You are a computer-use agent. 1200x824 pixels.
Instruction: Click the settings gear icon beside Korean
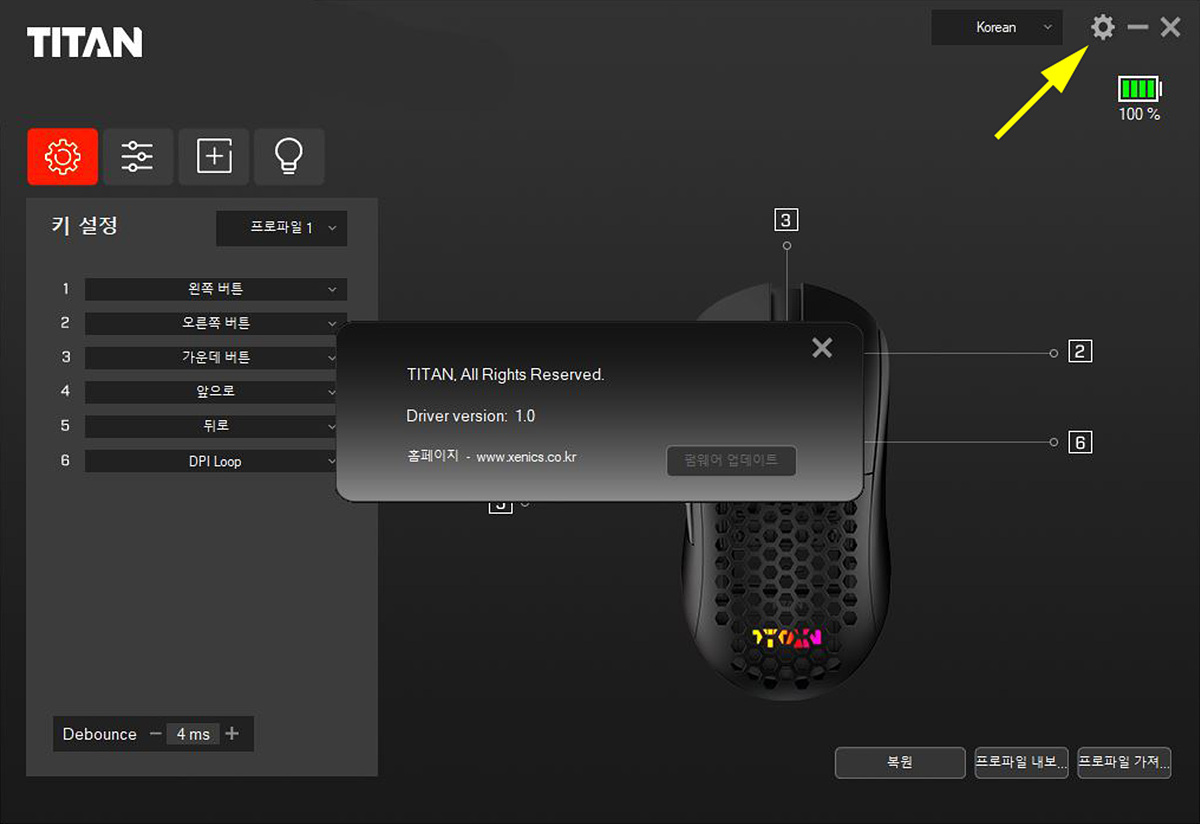tap(1103, 27)
